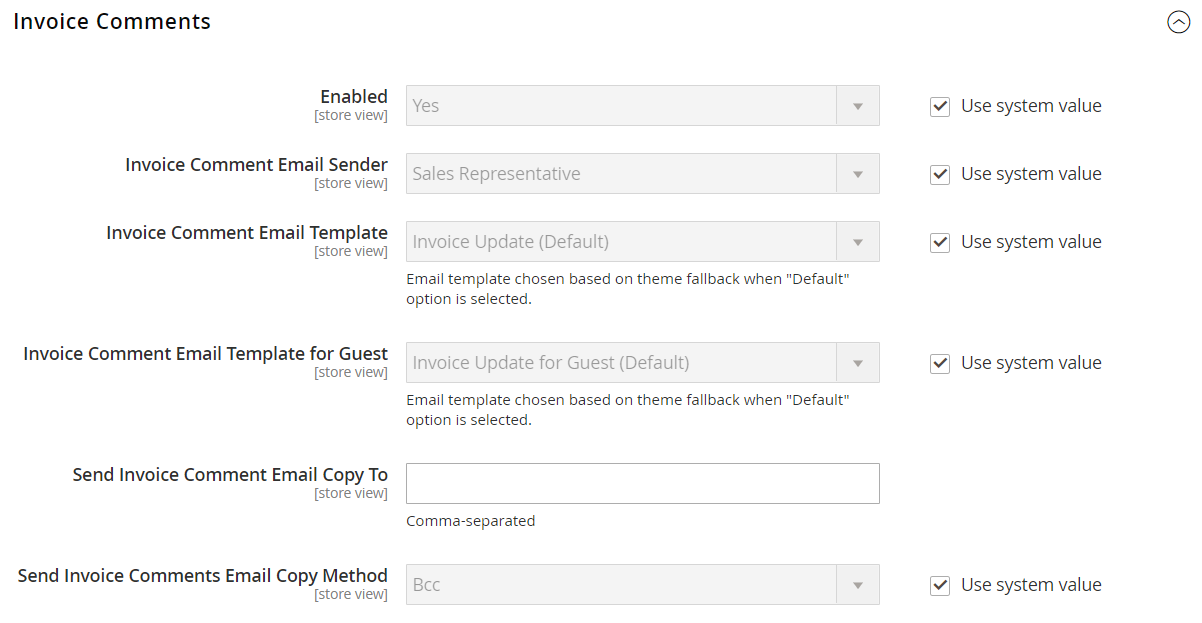Click the Send Invoice Comment Email Copy To label
Image resolution: width=1202 pixels, height=623 pixels.
pos(230,475)
